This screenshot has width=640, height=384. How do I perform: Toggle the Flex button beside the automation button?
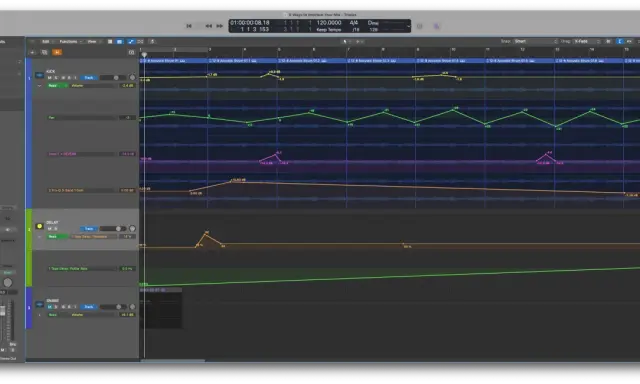(140, 42)
